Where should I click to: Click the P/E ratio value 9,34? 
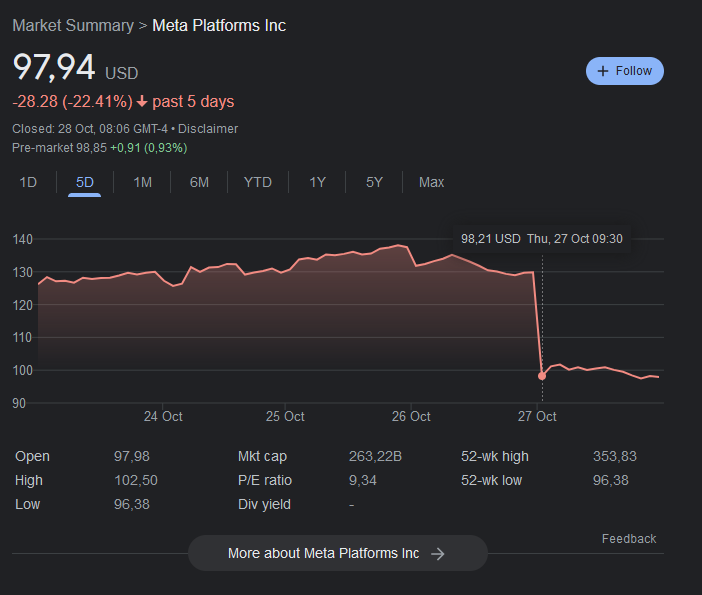pos(363,480)
